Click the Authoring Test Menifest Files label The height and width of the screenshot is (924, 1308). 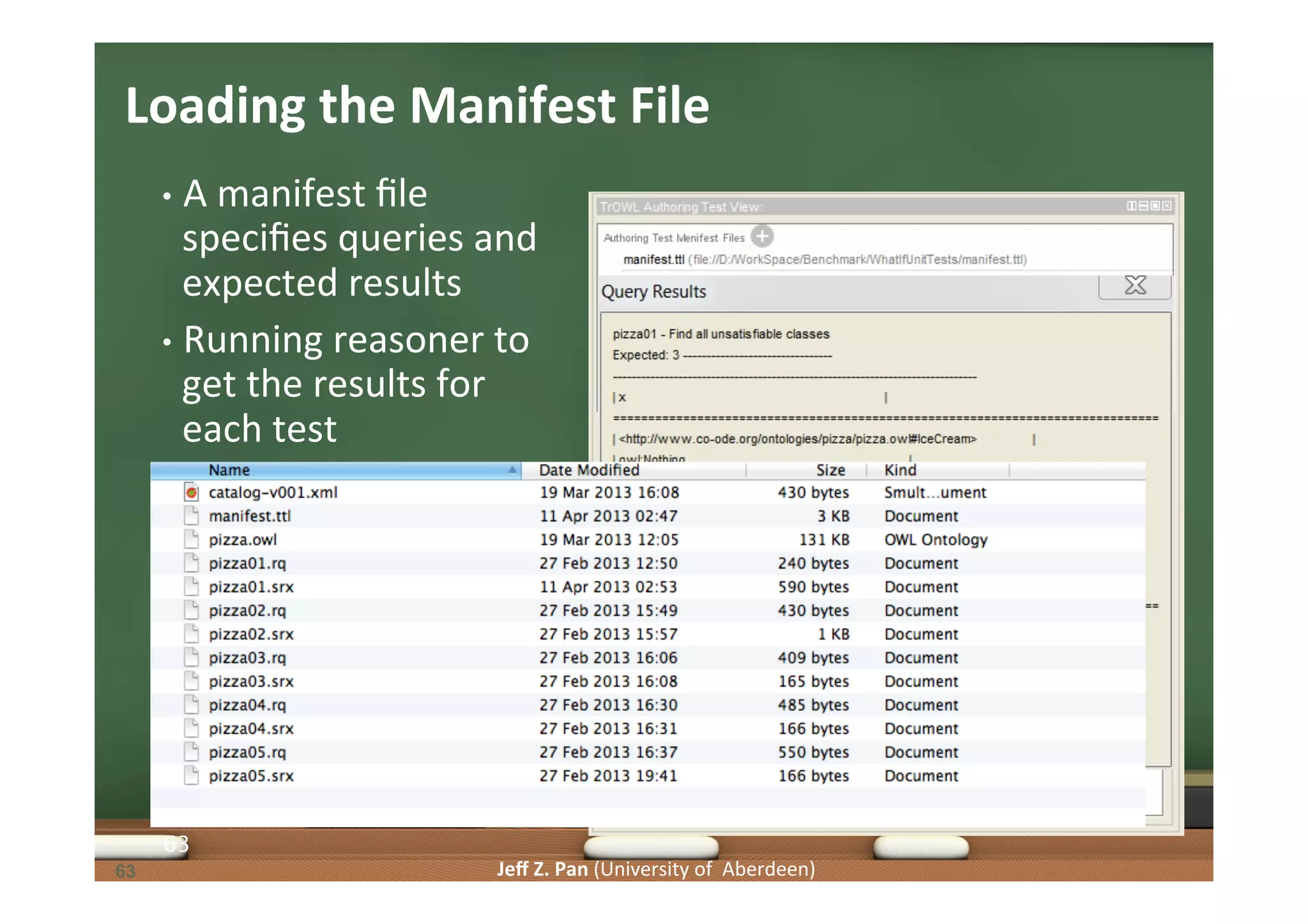point(674,238)
